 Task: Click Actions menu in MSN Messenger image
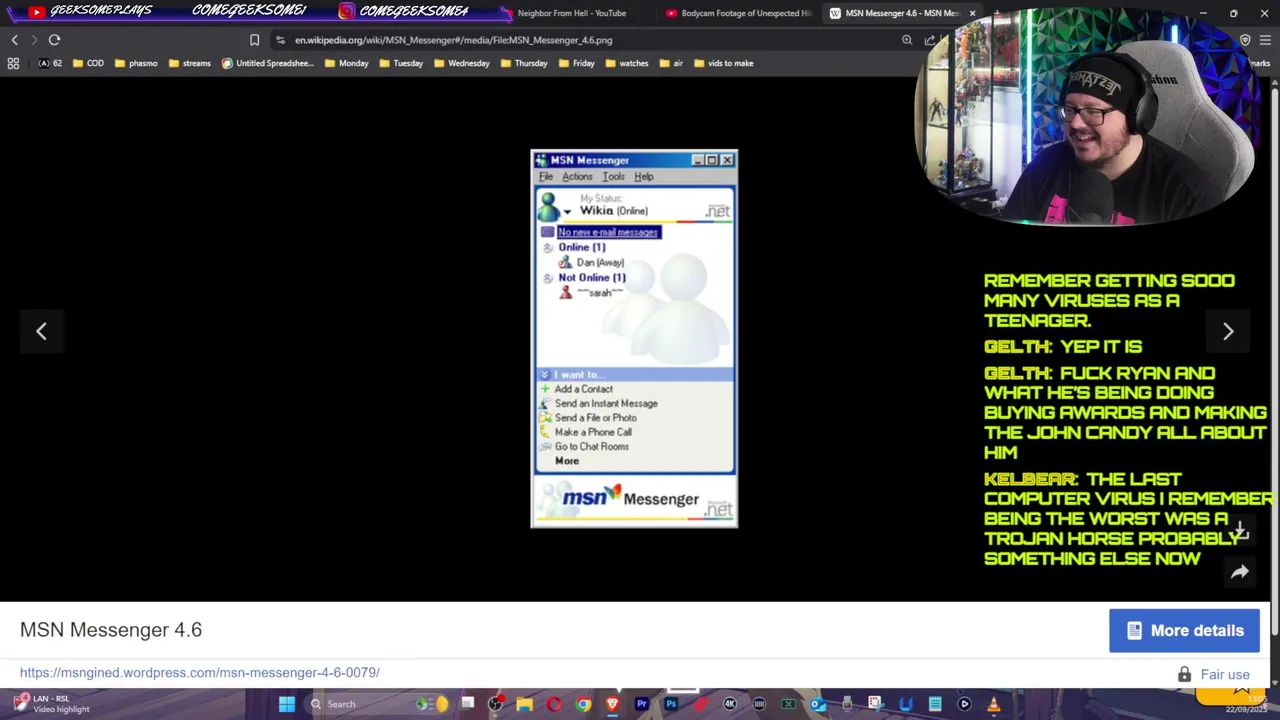tap(577, 177)
